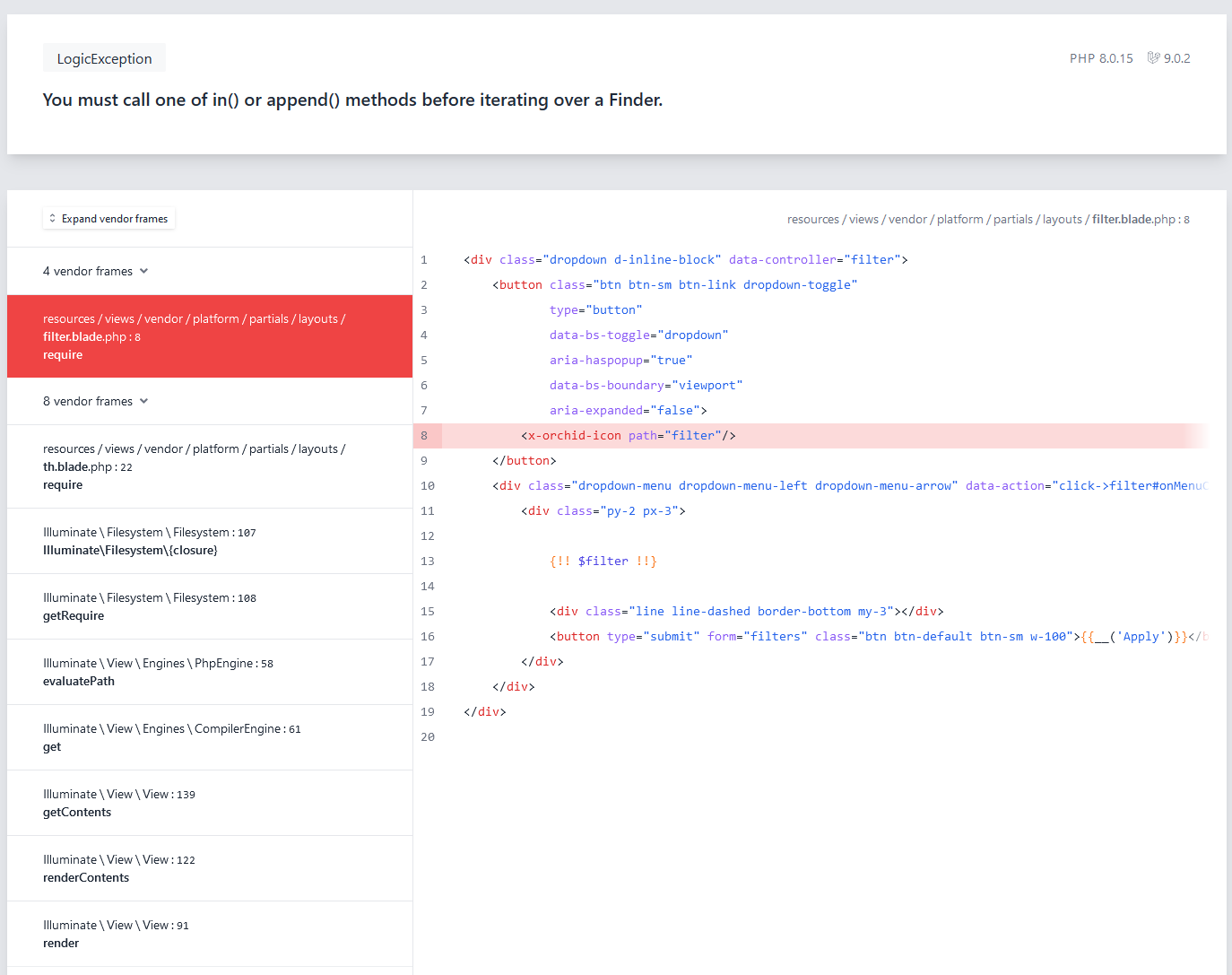This screenshot has height=975, width=1232.
Task: Click the View render frame at line 91
Action: coord(209,934)
